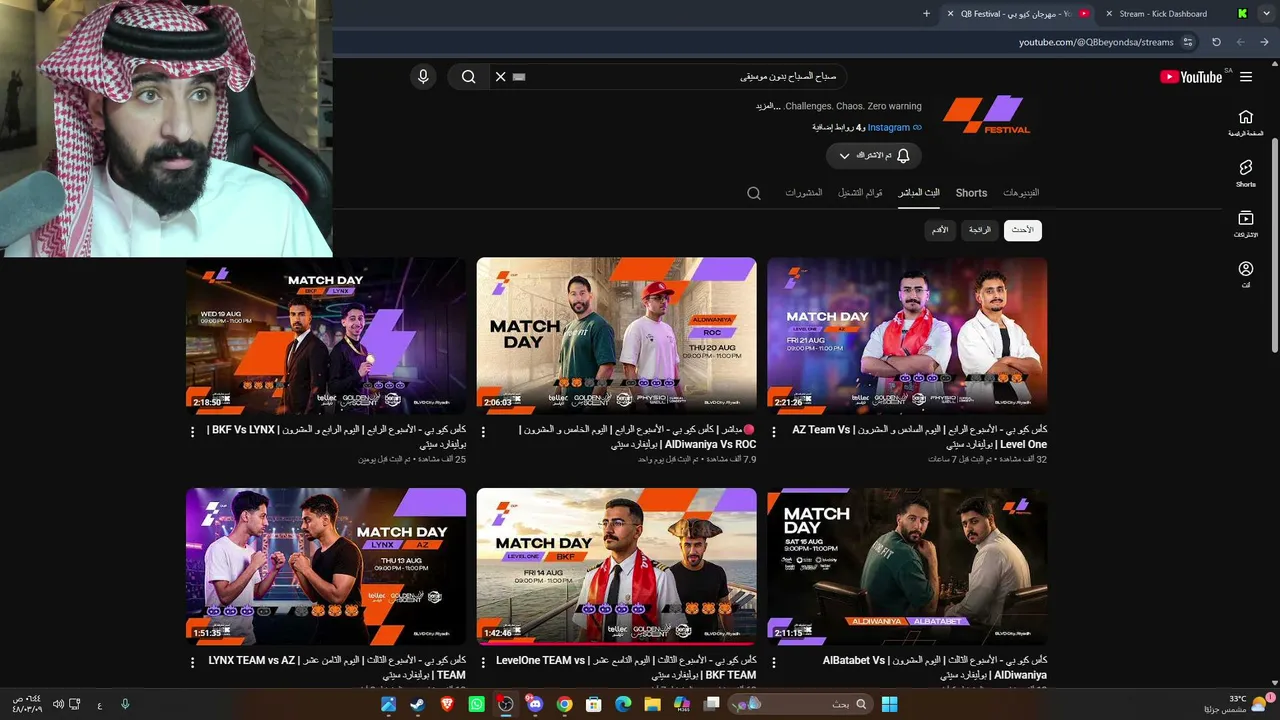Open Microsoft Store from the taskbar

[x=593, y=704]
